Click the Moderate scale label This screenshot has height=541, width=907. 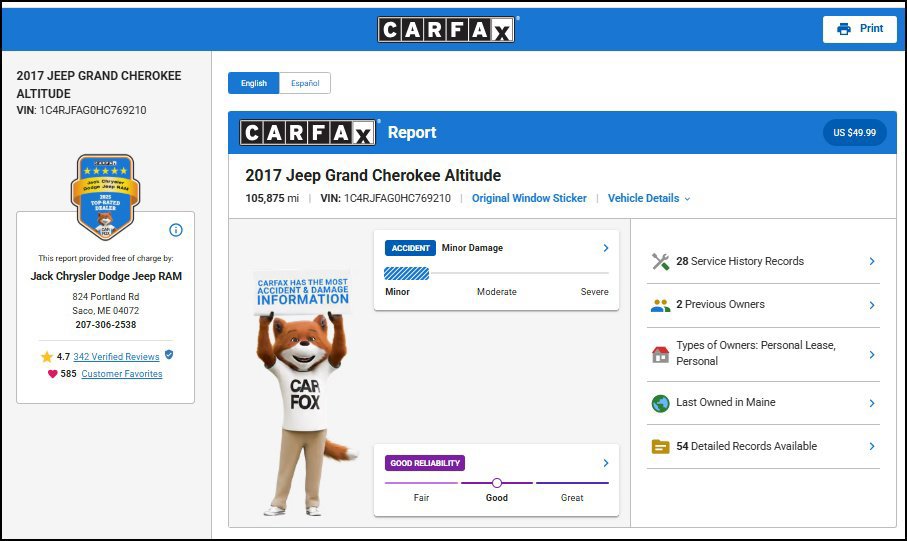[x=496, y=292]
